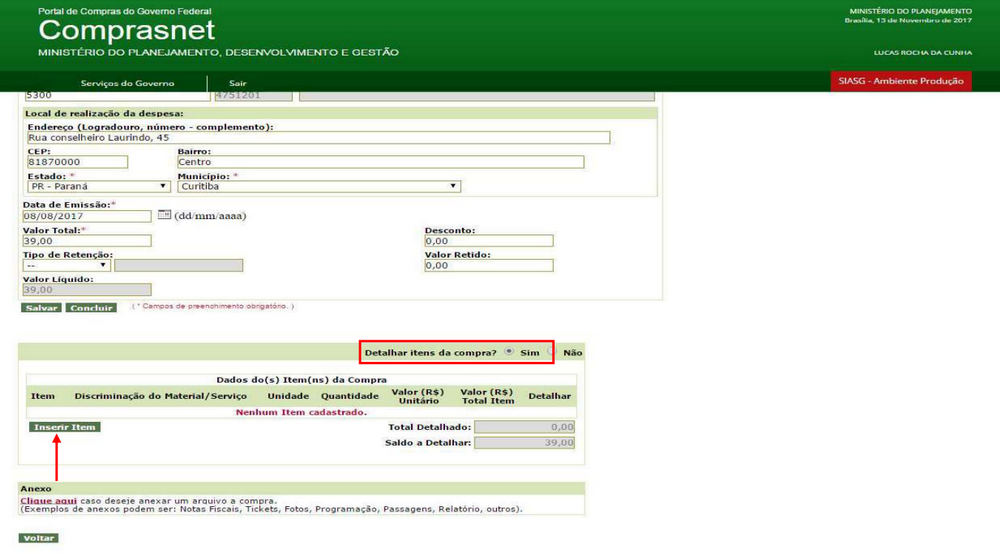The width and height of the screenshot is (1000, 554).
Task: Click the Valor Total input field
Action: pyautogui.click(x=87, y=241)
